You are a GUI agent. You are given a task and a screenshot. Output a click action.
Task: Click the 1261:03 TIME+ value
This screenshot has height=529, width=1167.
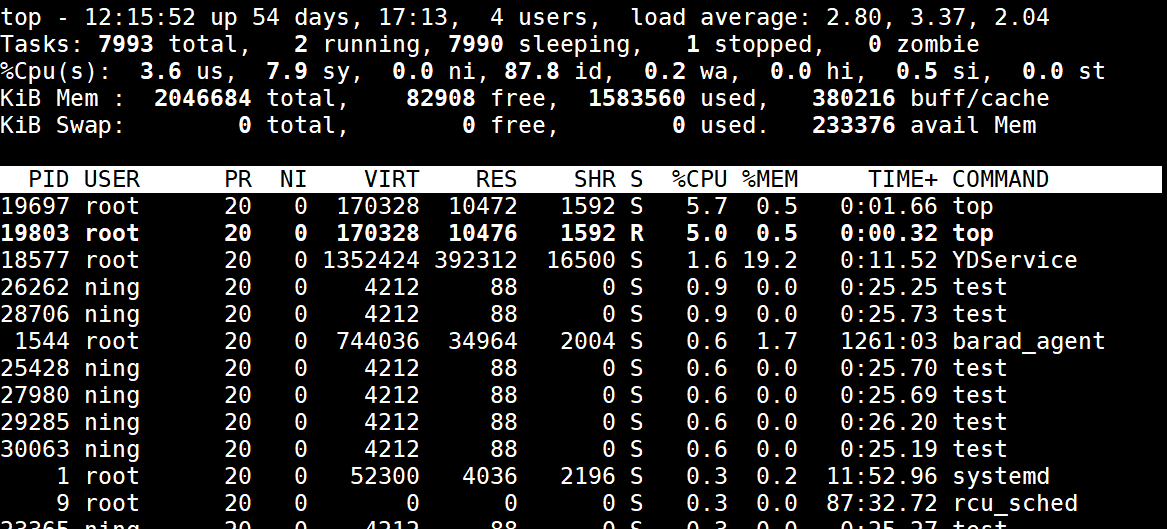click(x=889, y=342)
